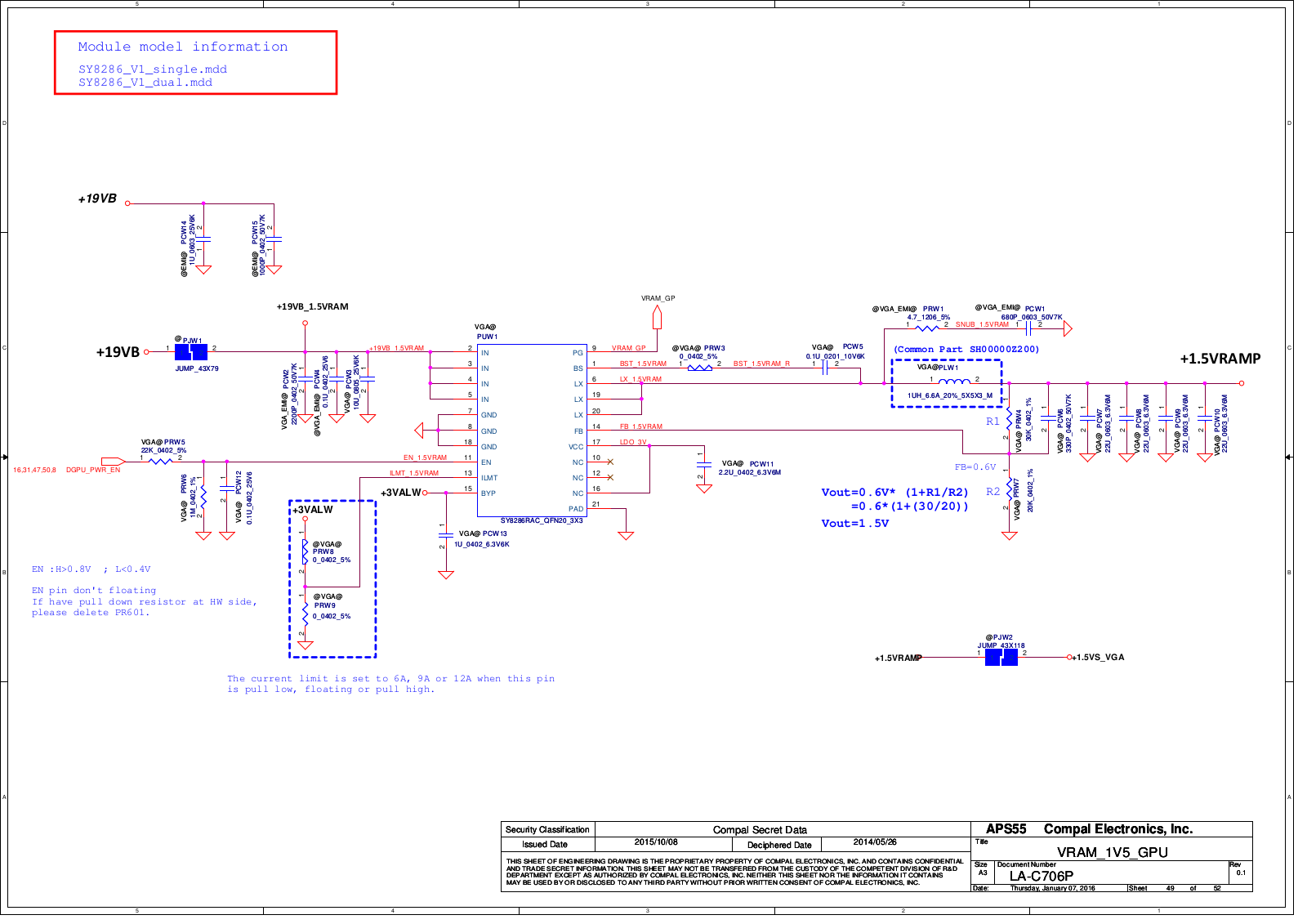The width and height of the screenshot is (1307, 924).
Task: Select the +1.5VRAMP output net label
Action: 1220,359
